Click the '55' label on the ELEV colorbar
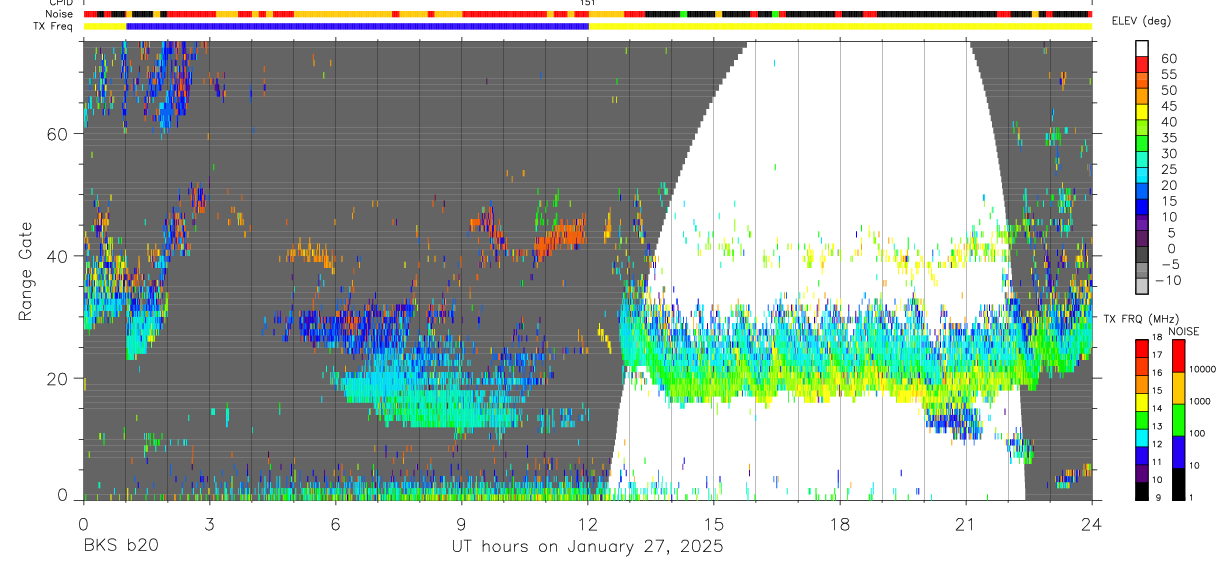 coord(1167,74)
